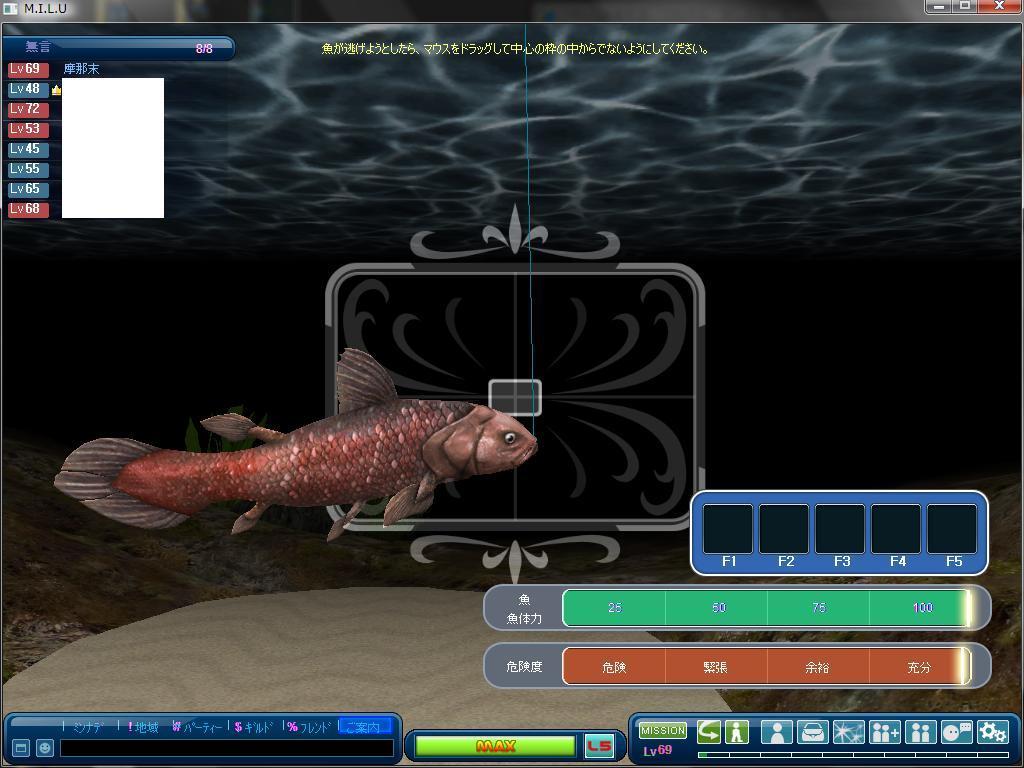This screenshot has width=1024, height=768.
Task: Switch to the 地域 chat tab
Action: 144,727
